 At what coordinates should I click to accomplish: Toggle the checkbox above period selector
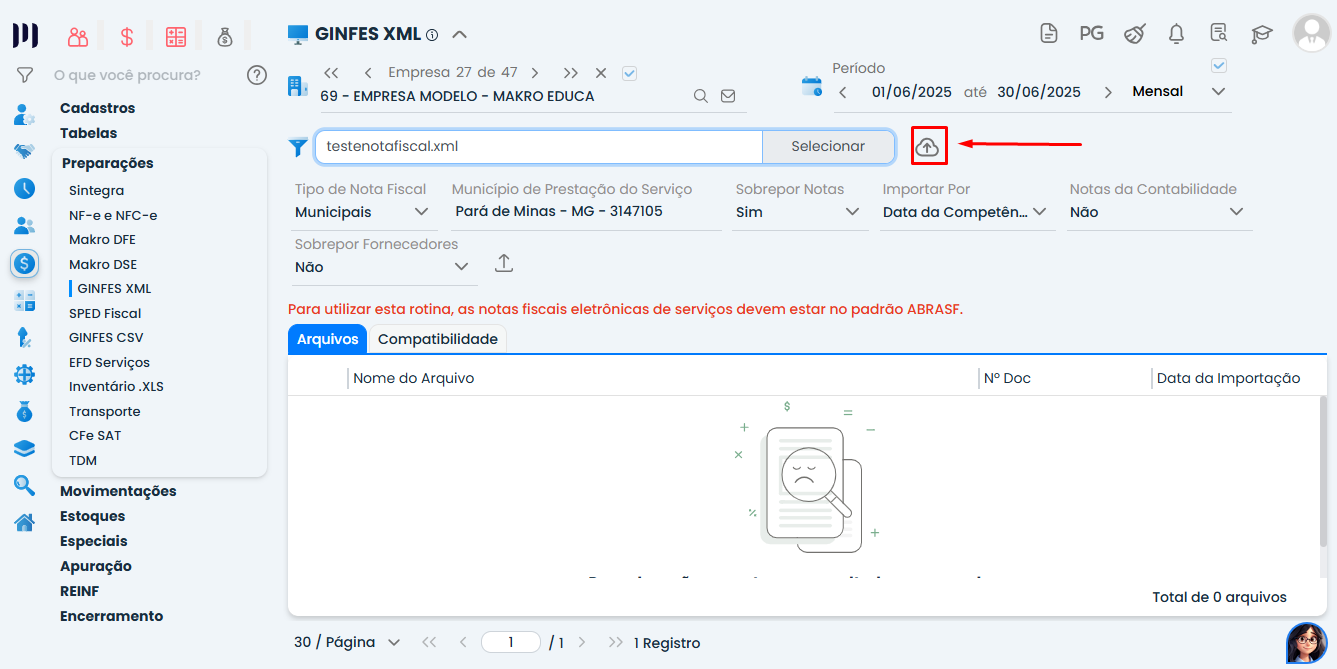click(1218, 66)
